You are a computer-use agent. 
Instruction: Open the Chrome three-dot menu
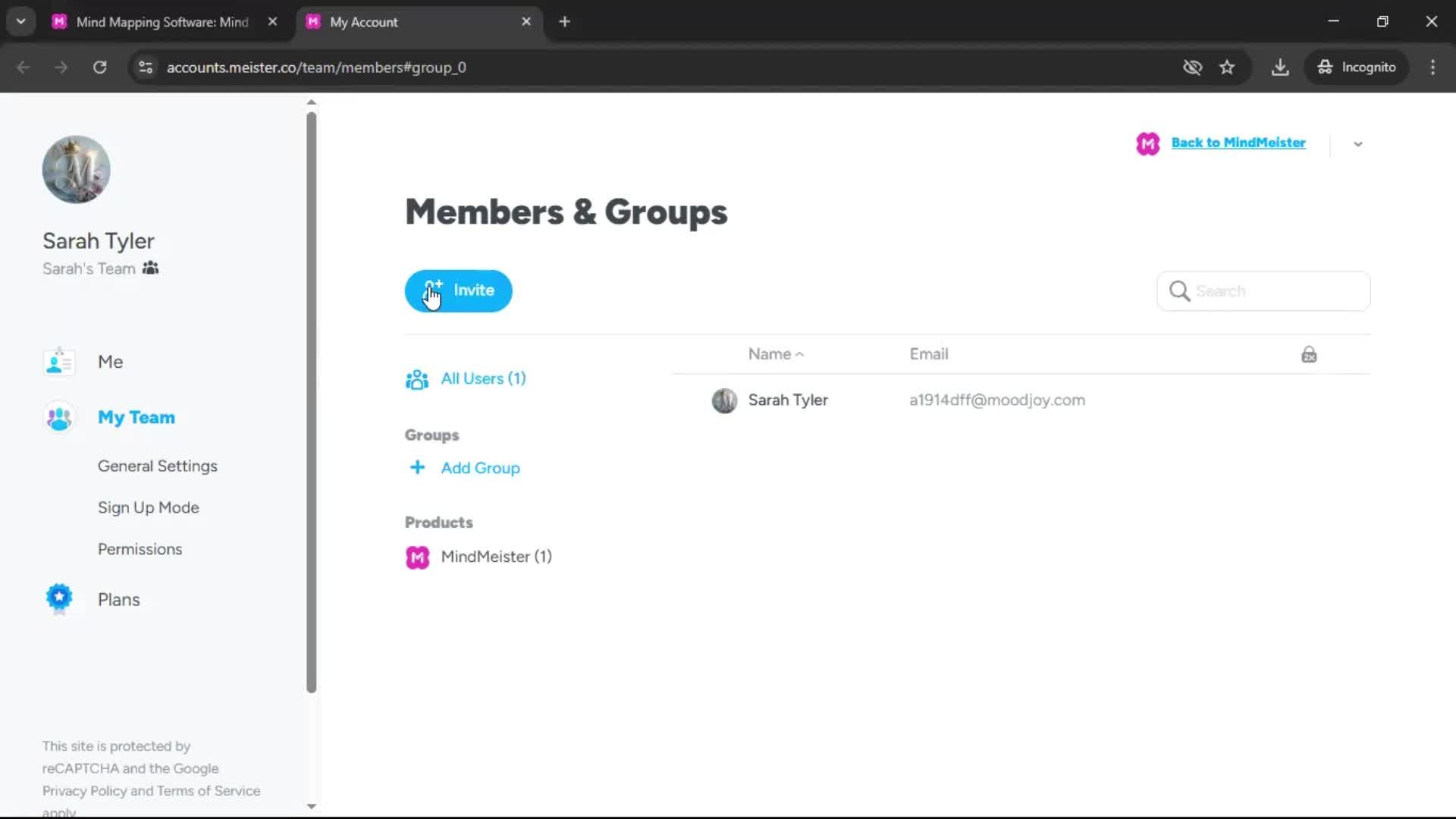1432,67
